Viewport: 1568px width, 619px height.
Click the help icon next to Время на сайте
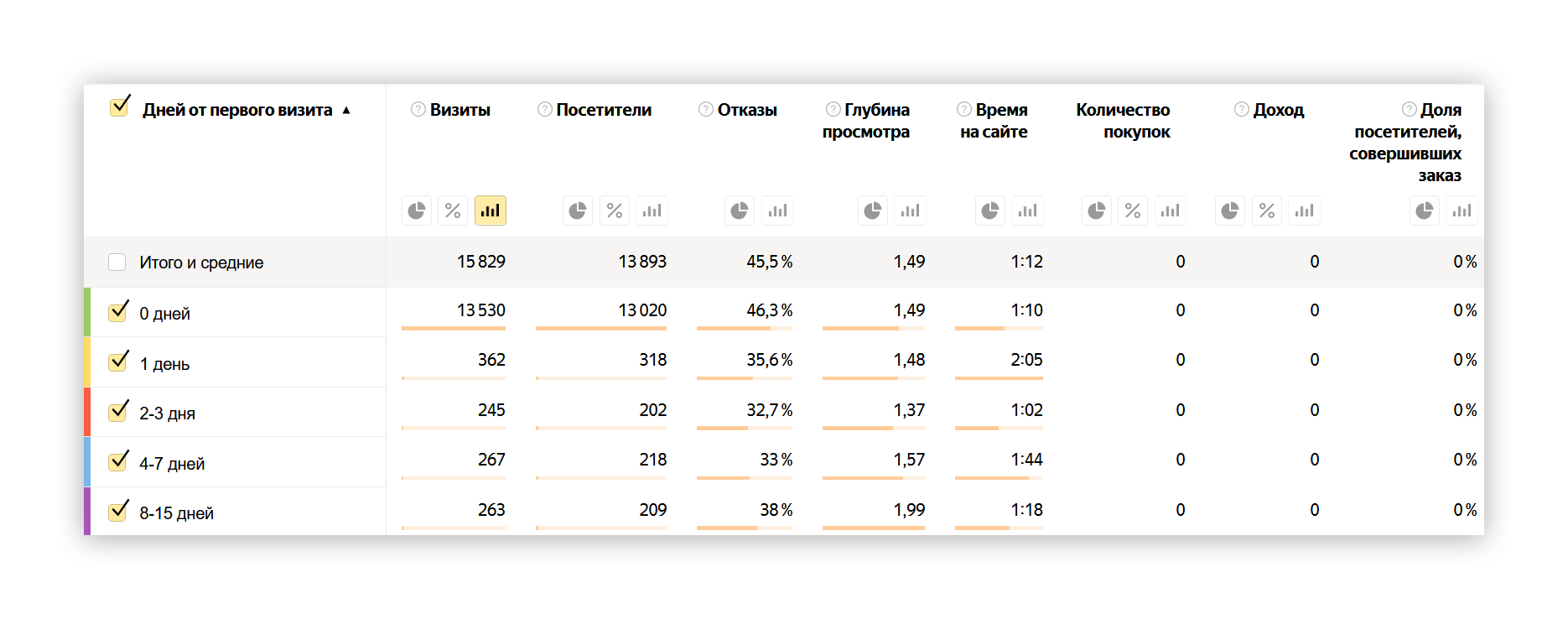(964, 109)
